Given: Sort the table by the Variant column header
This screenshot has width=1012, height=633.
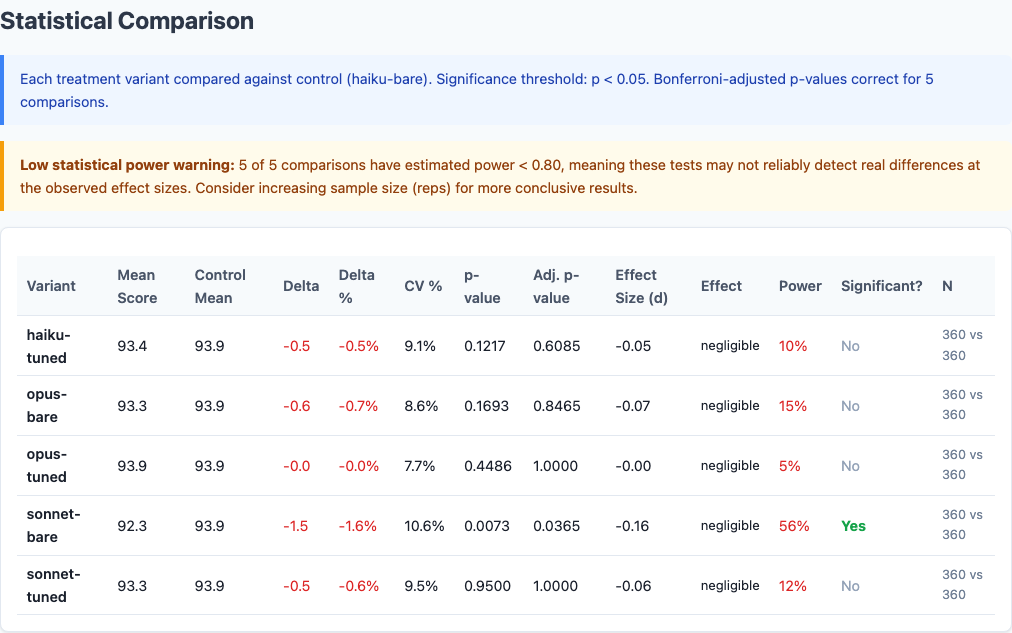Looking at the screenshot, I should click(x=51, y=285).
